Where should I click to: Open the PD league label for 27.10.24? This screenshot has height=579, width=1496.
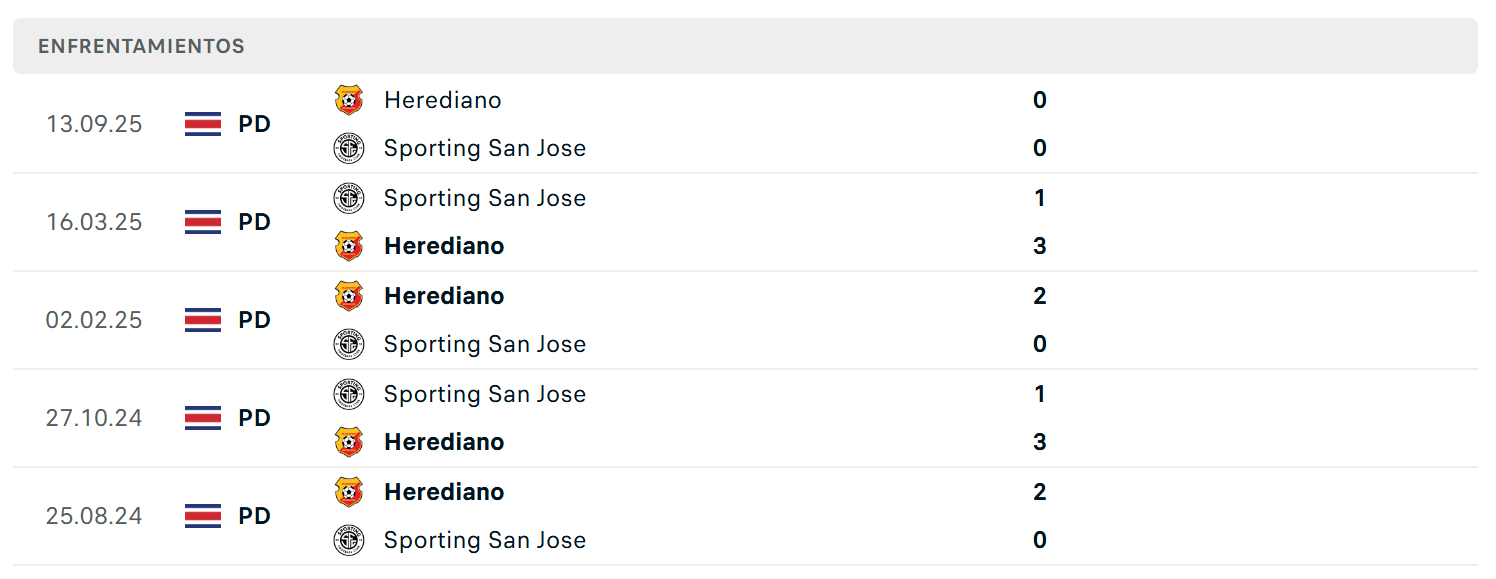[x=254, y=418]
